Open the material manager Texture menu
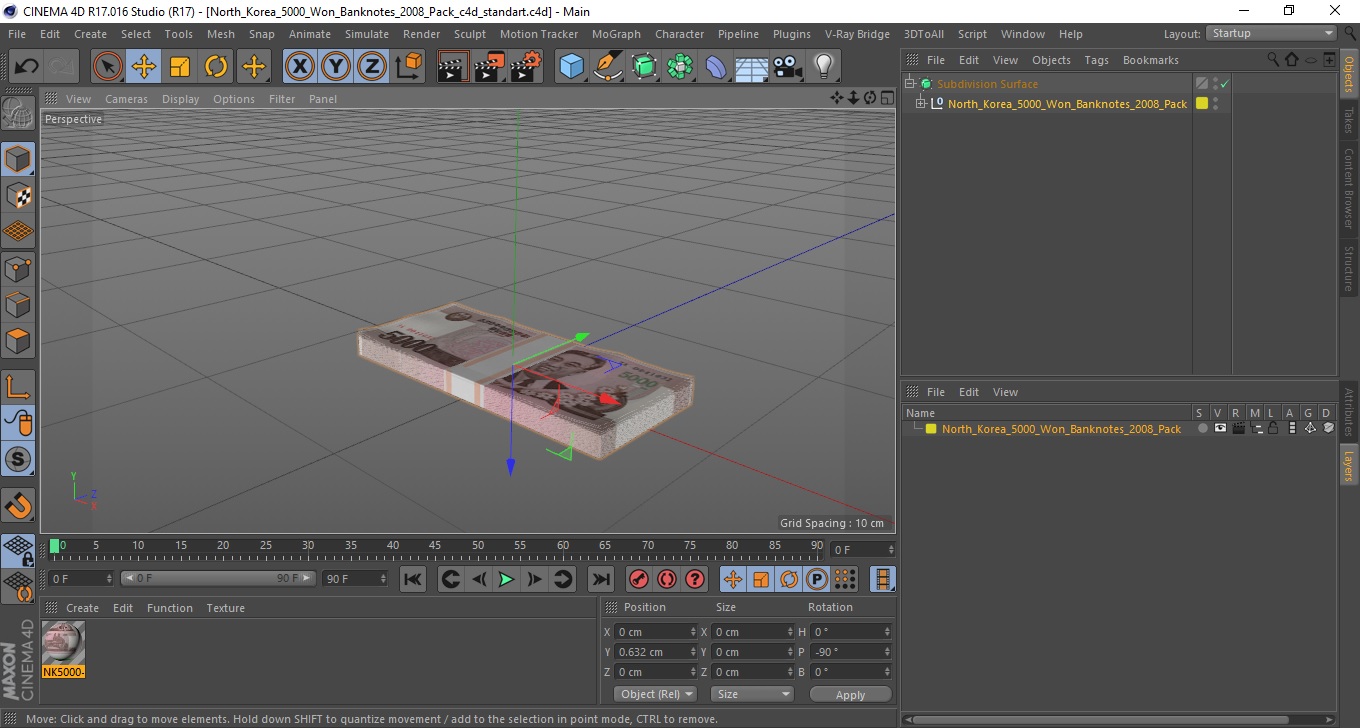This screenshot has width=1360, height=728. (226, 608)
